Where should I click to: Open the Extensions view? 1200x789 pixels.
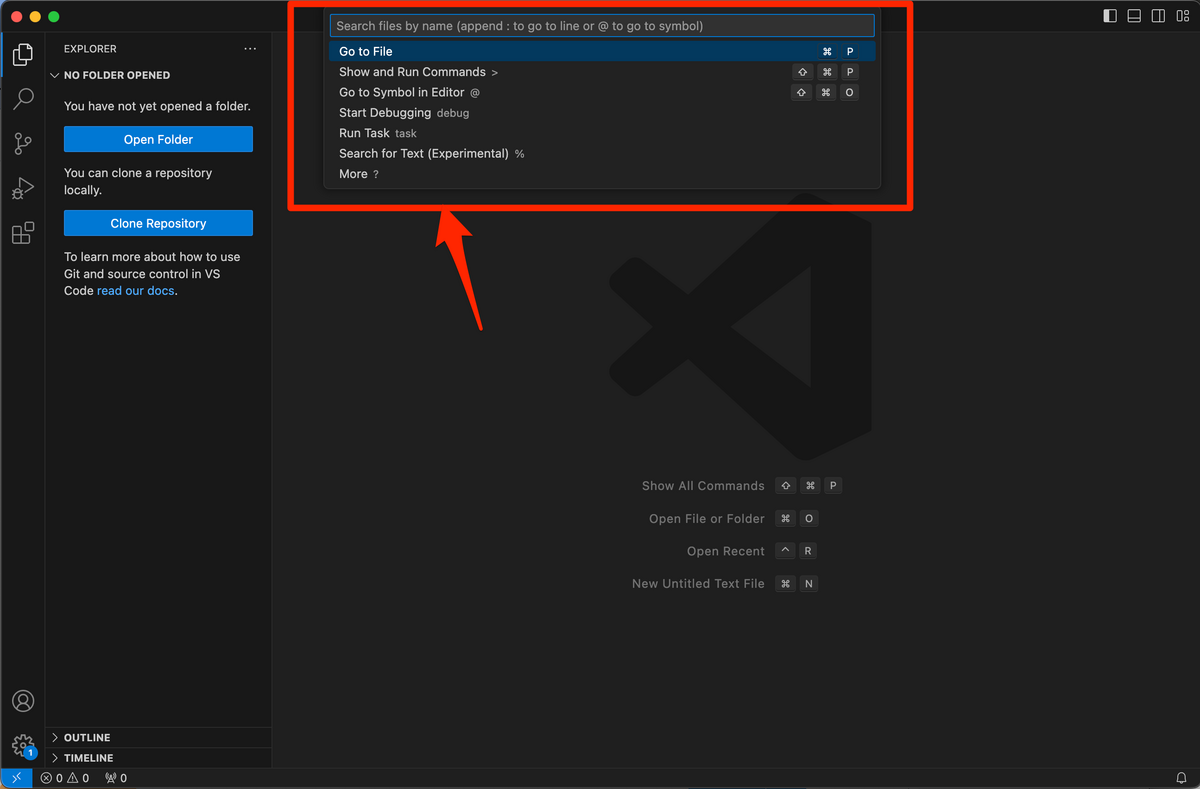tap(22, 234)
